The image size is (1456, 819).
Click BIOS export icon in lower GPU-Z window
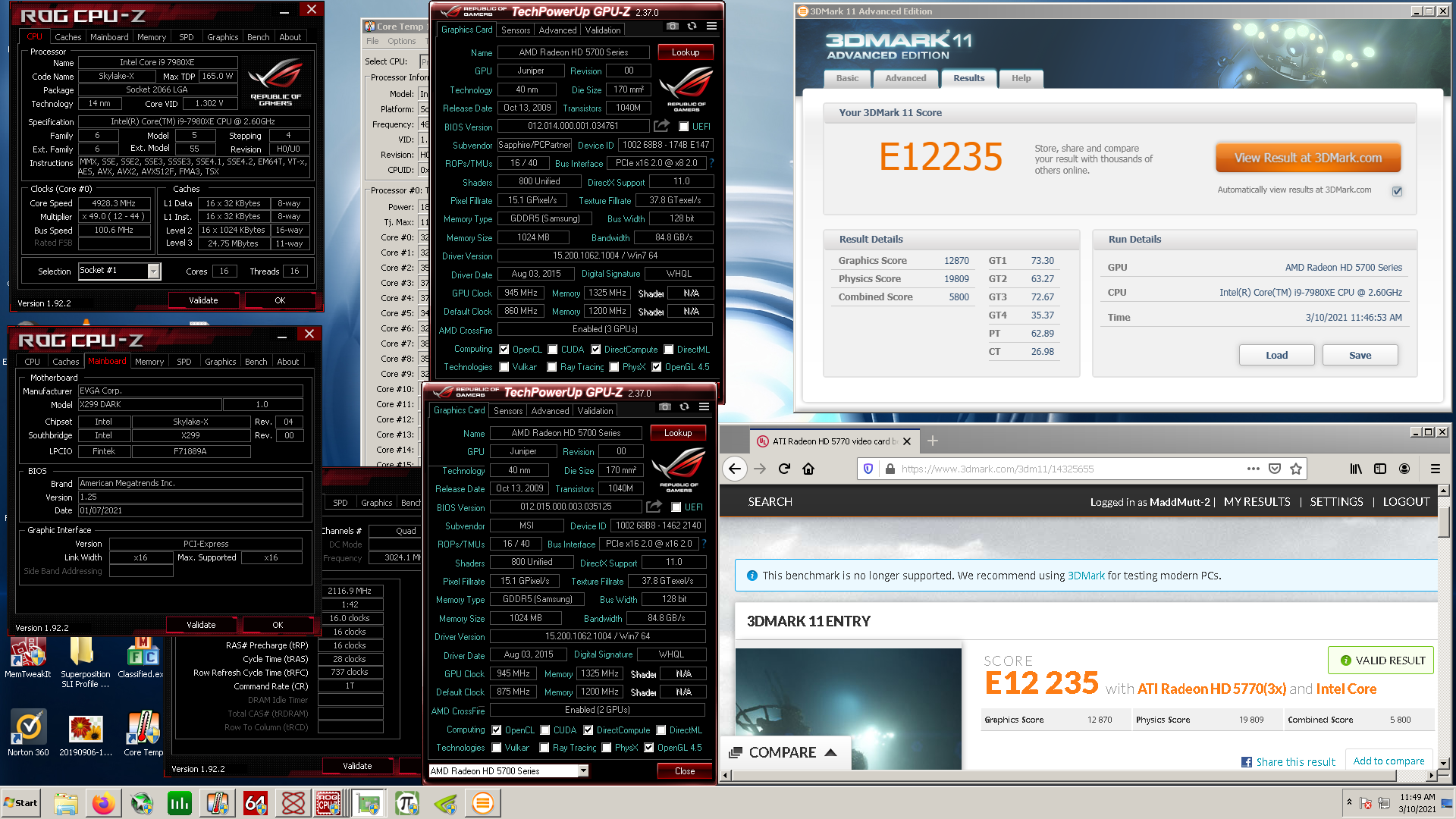654,507
